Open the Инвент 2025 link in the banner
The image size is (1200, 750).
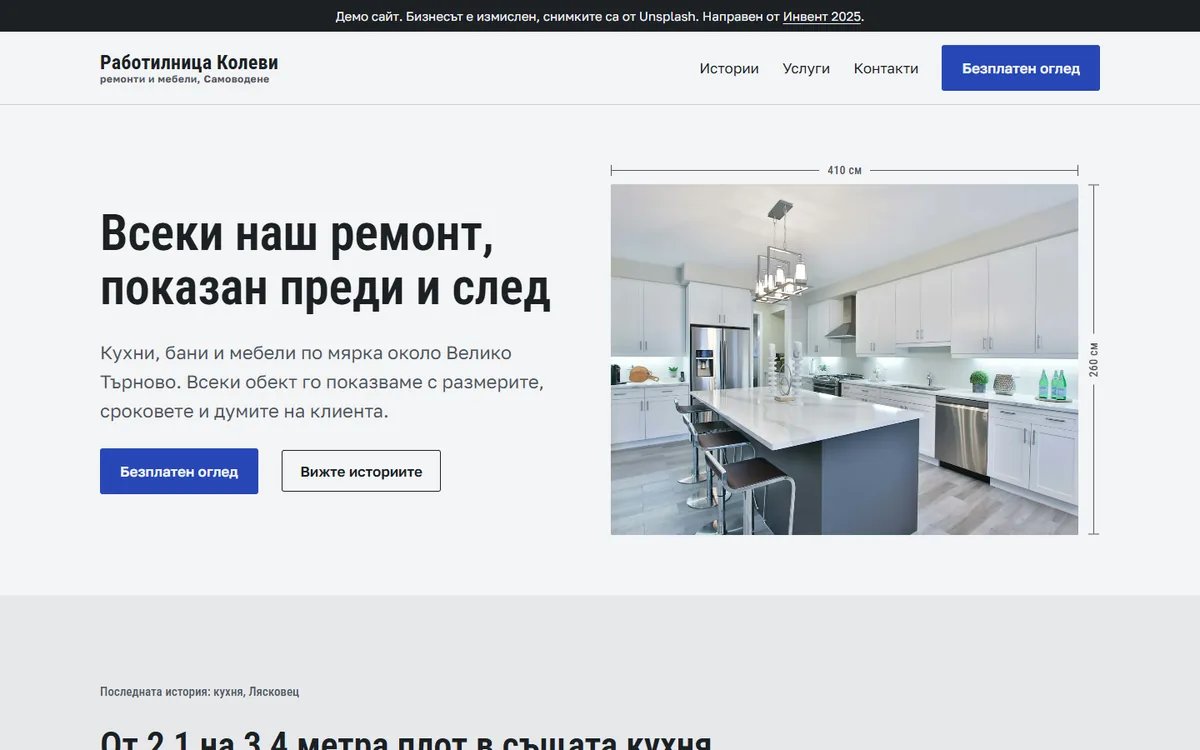(x=822, y=16)
